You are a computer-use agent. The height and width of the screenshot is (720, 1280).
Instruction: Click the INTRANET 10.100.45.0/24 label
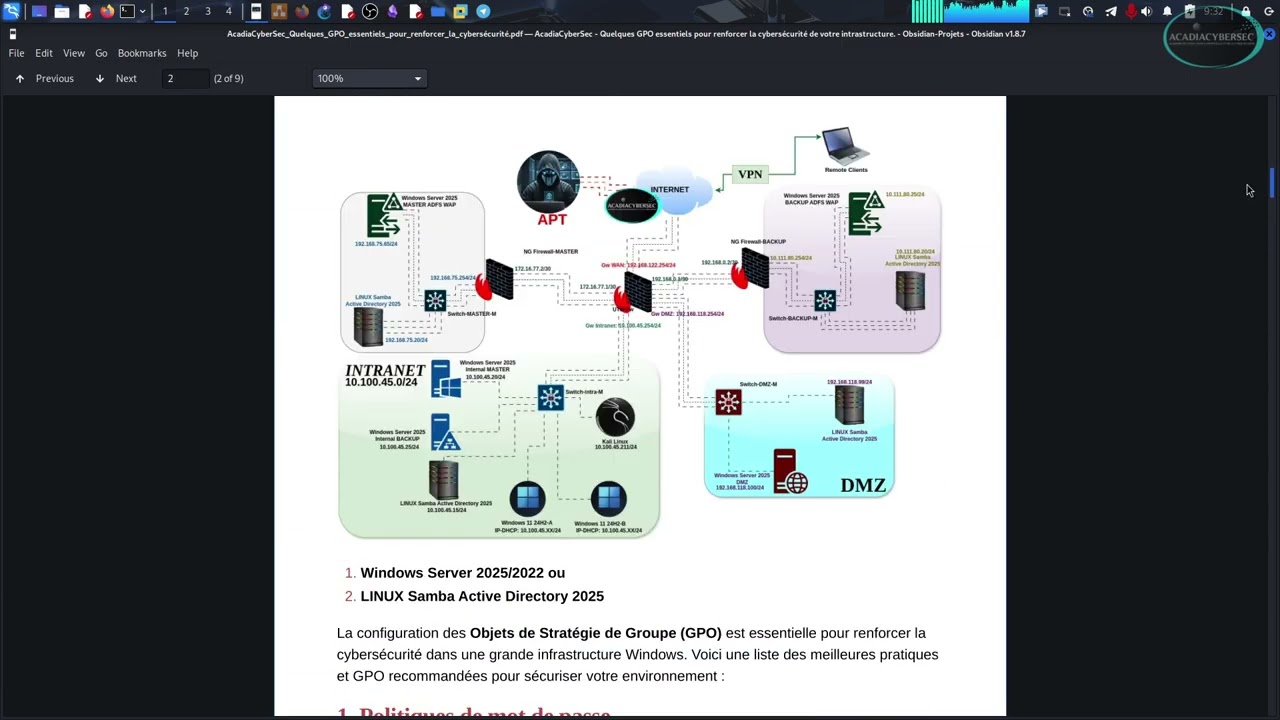[385, 376]
